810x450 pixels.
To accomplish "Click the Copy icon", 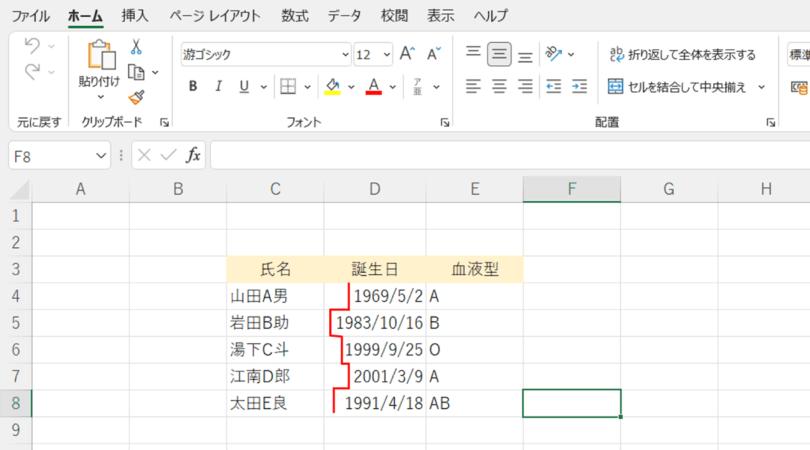I will 136,72.
